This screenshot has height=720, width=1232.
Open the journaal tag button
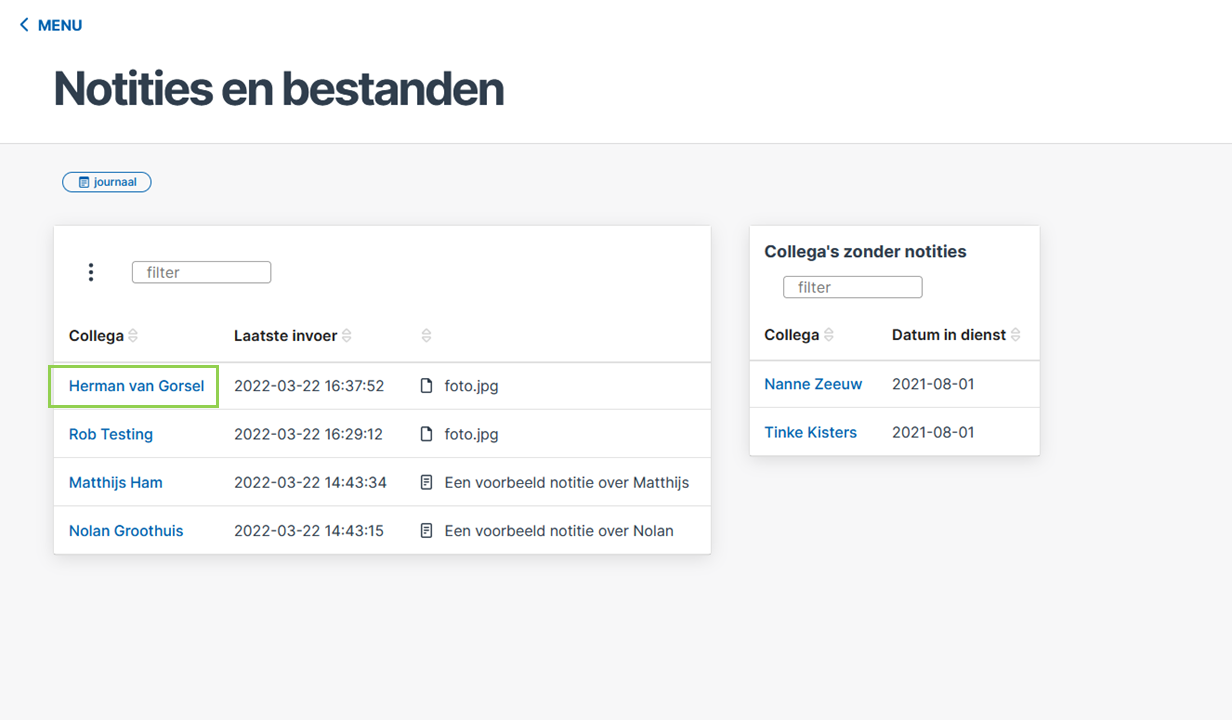point(107,182)
